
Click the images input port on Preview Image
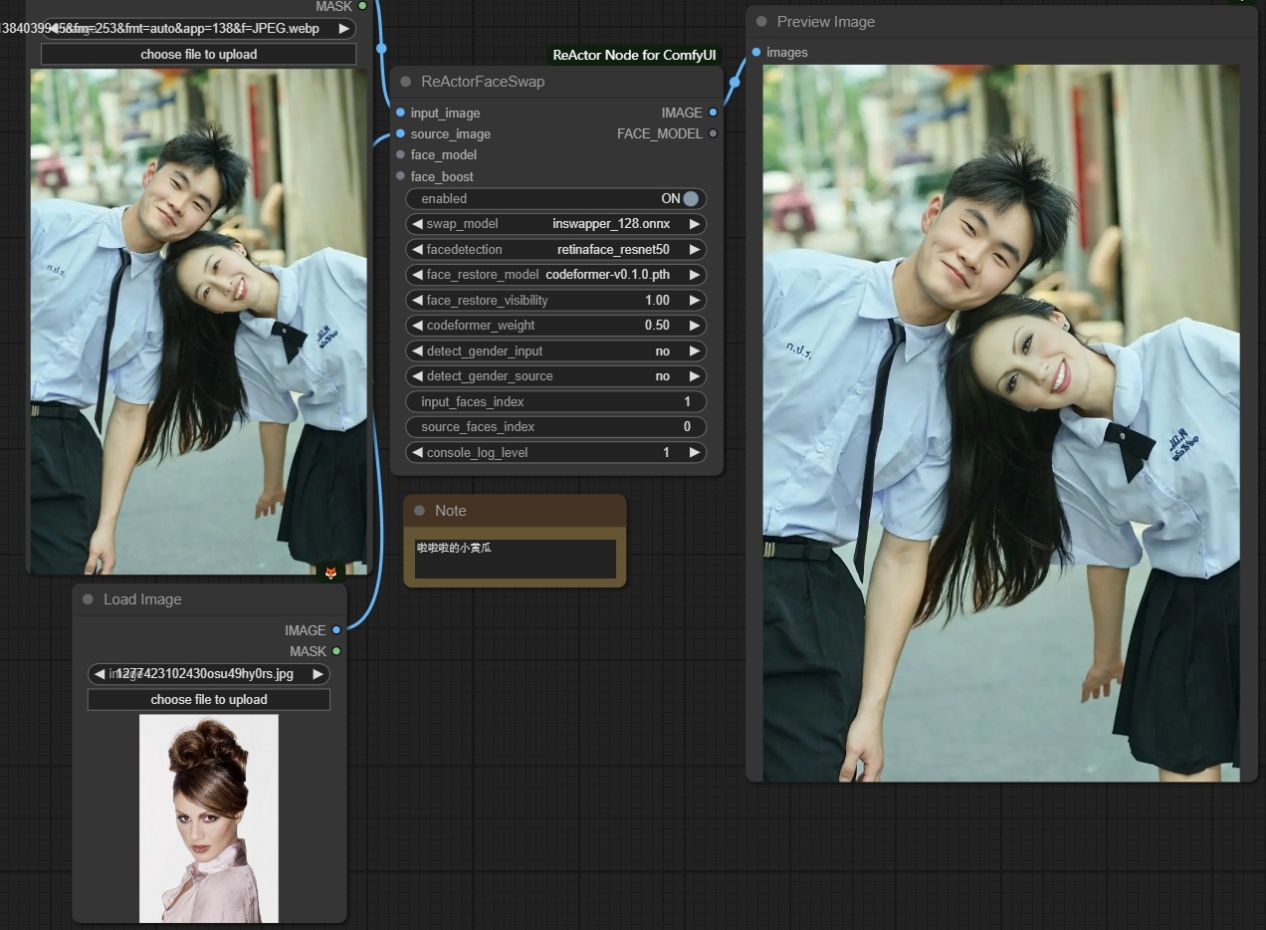pos(756,52)
